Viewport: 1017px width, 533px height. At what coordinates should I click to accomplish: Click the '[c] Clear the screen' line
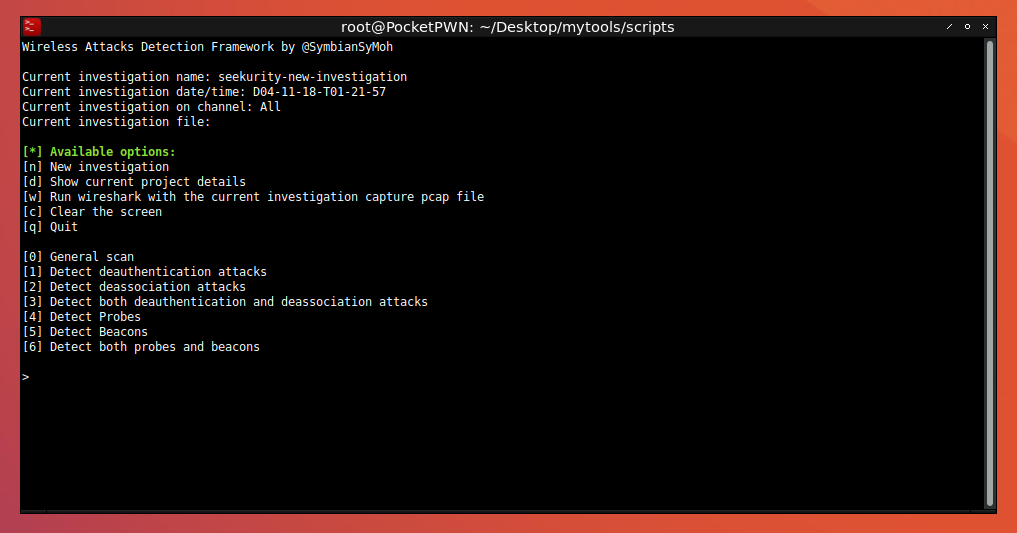click(92, 211)
